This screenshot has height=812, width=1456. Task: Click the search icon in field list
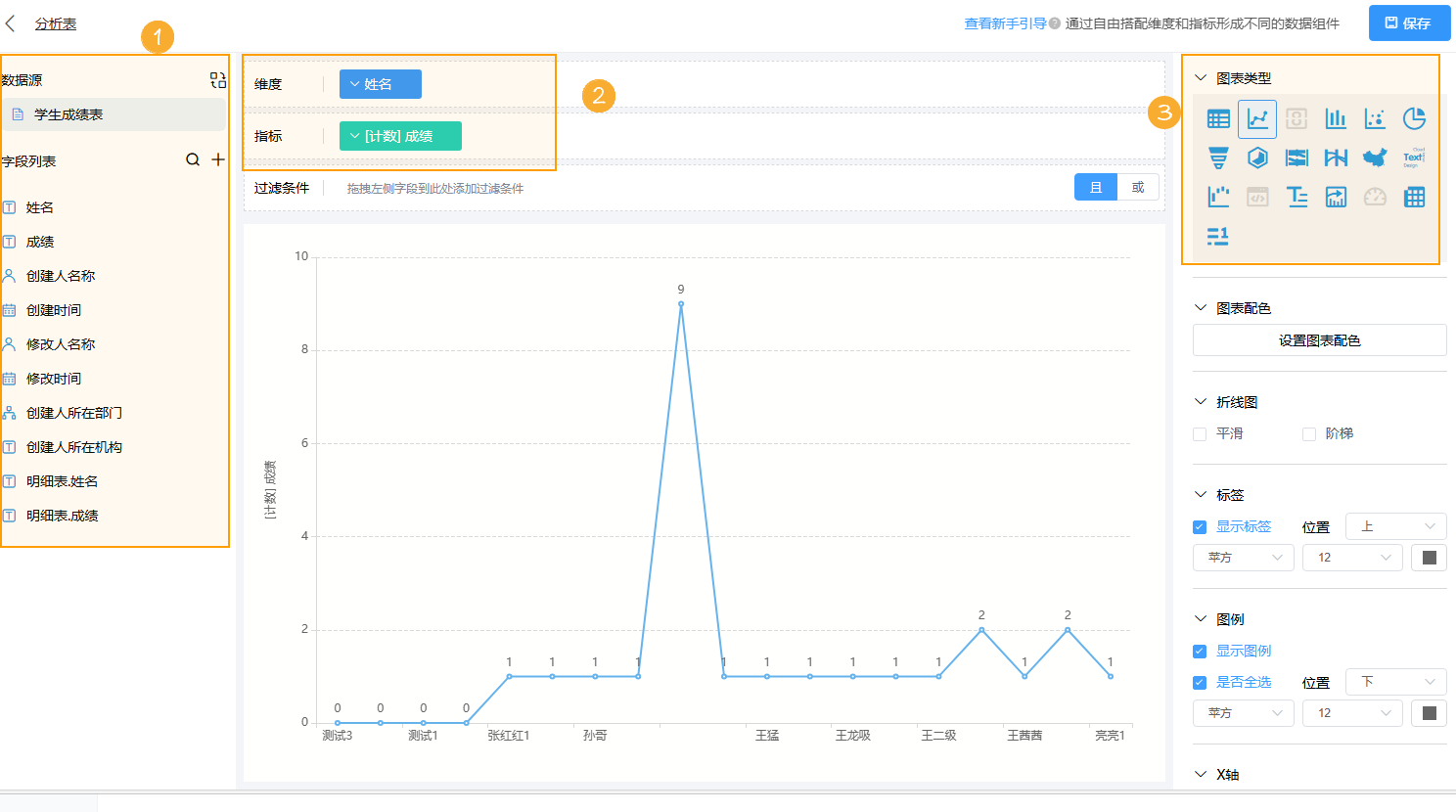point(193,159)
